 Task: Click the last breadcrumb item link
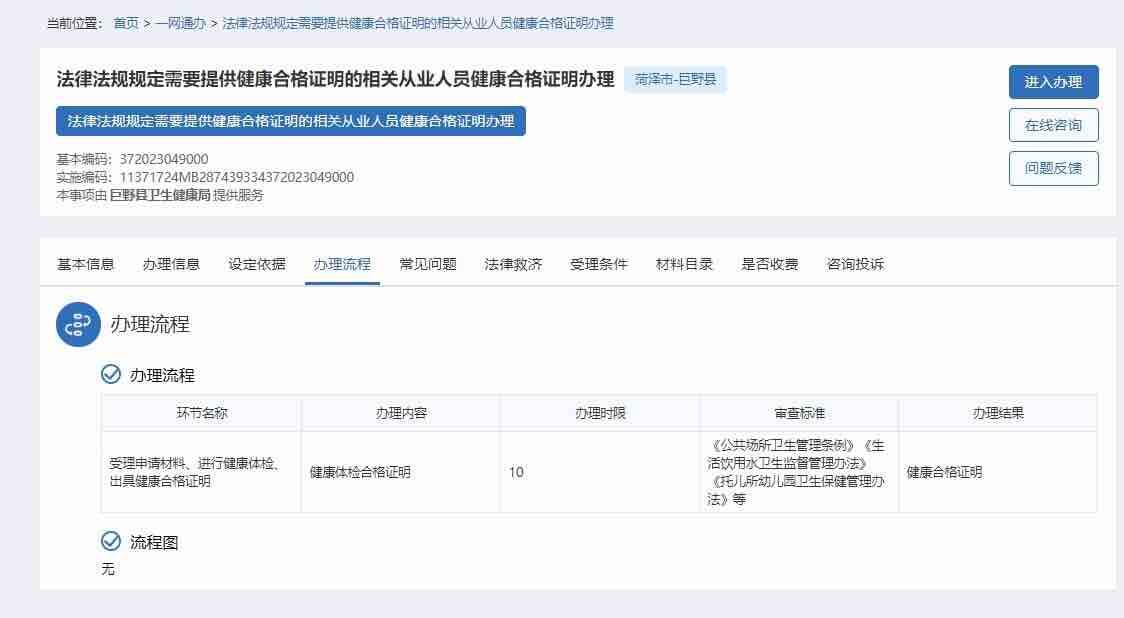click(418, 23)
